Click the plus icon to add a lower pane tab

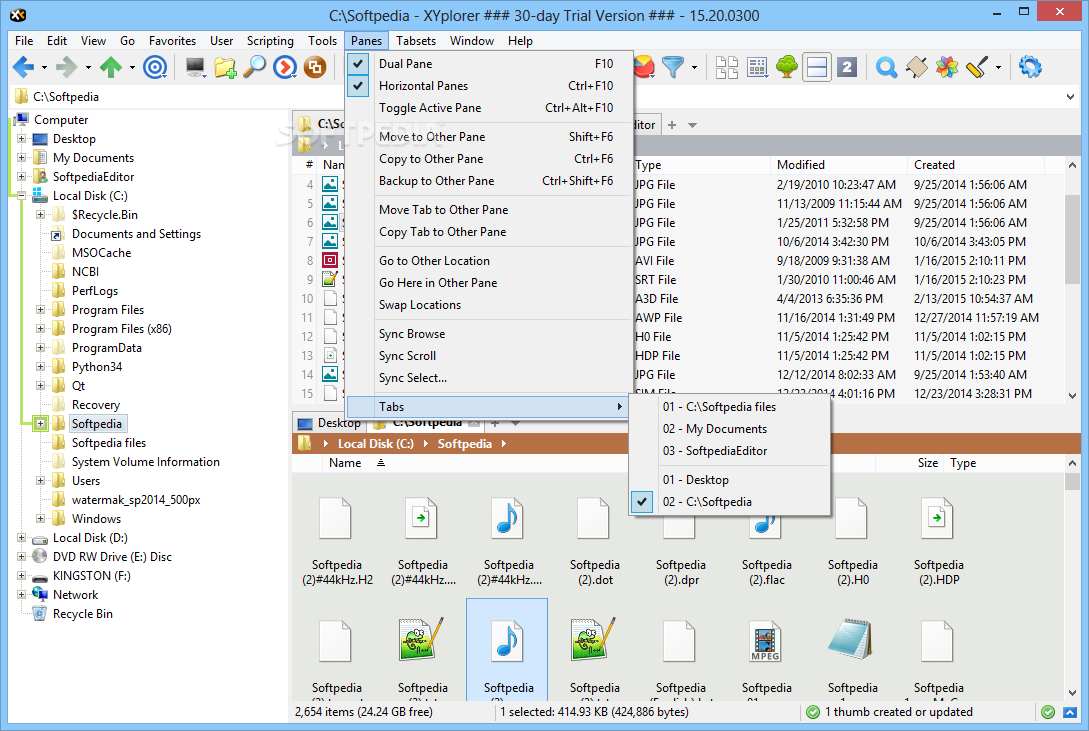(x=495, y=423)
